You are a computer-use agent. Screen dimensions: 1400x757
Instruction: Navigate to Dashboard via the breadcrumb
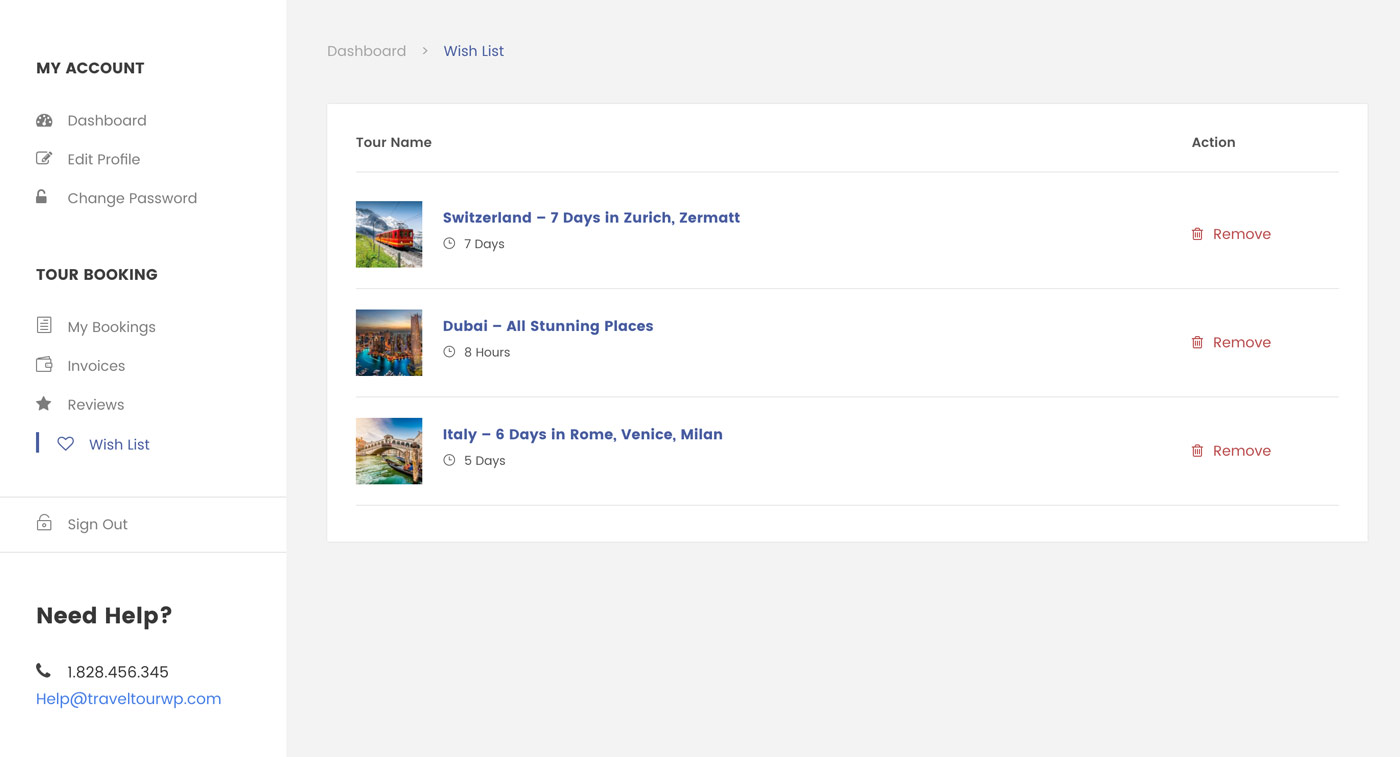click(366, 51)
